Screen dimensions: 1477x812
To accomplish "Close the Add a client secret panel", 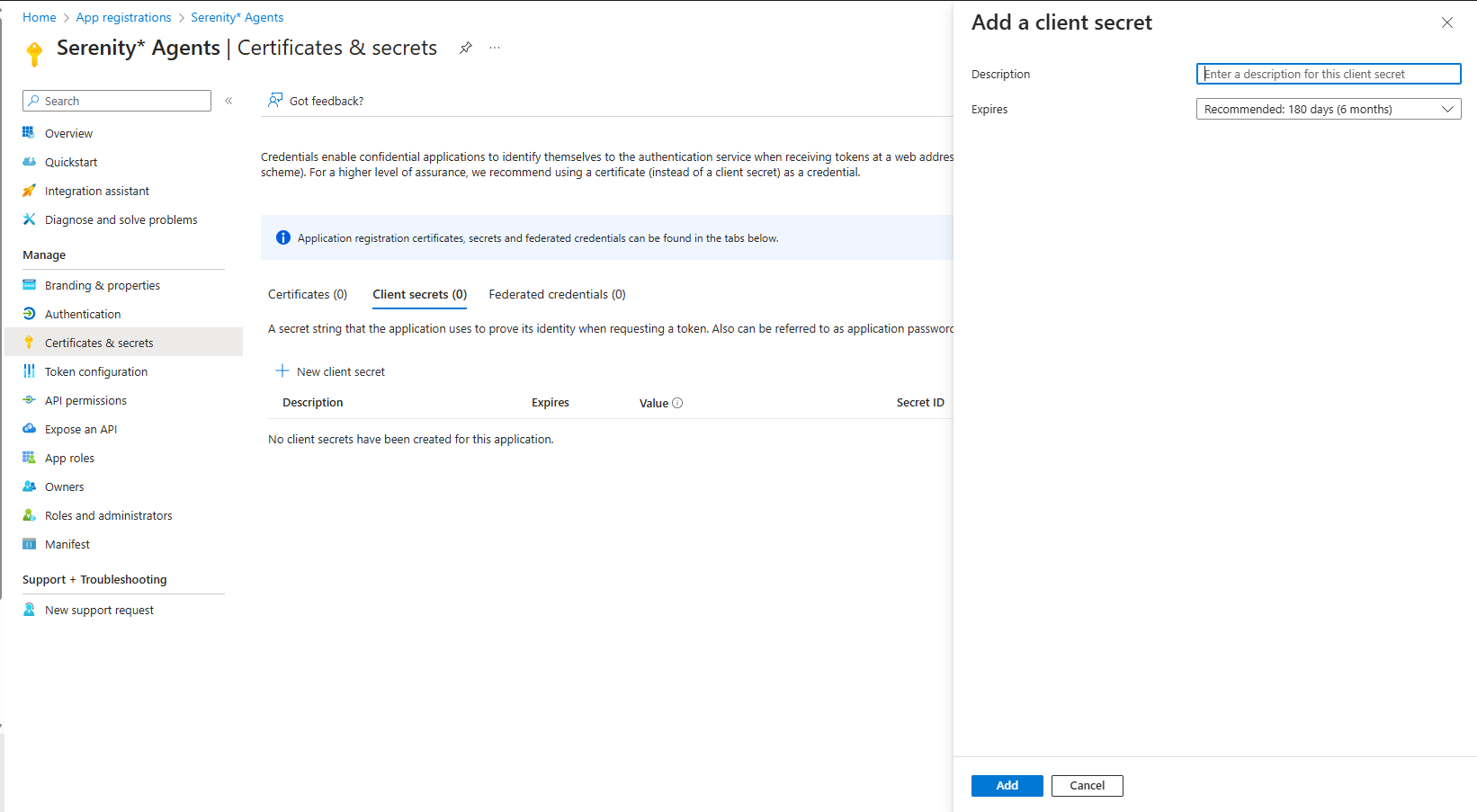I will (x=1447, y=22).
